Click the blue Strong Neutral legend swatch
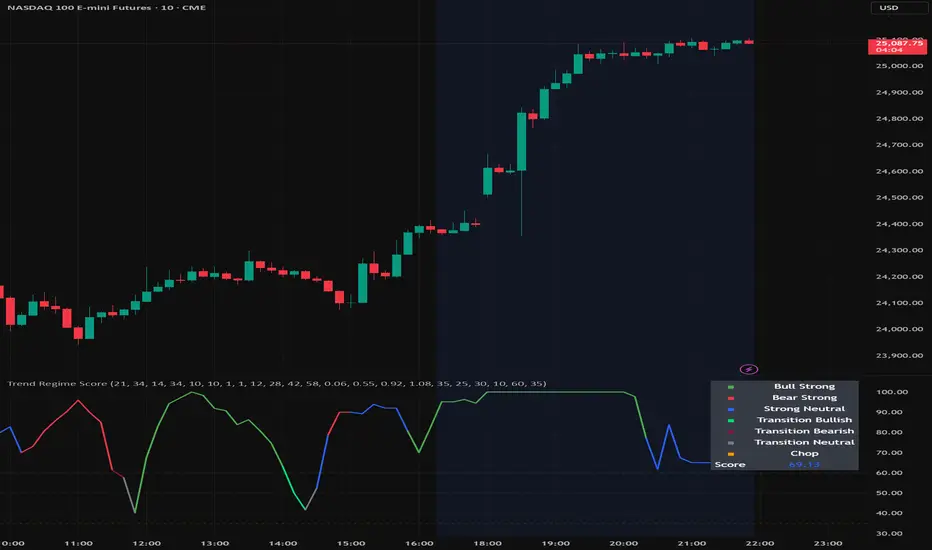932x550 pixels. click(731, 409)
